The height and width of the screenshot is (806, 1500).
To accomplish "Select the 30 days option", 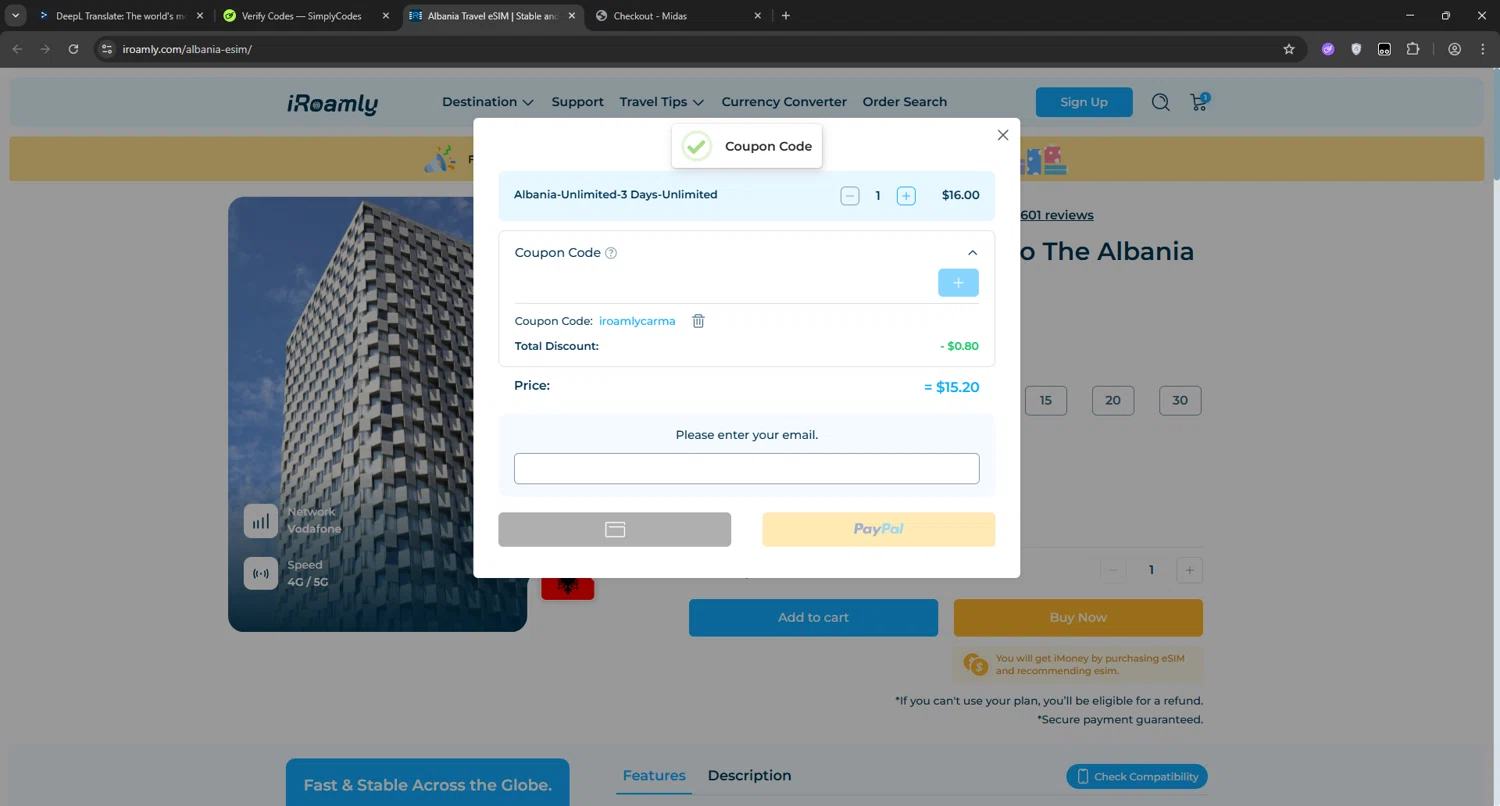I will point(1180,400).
